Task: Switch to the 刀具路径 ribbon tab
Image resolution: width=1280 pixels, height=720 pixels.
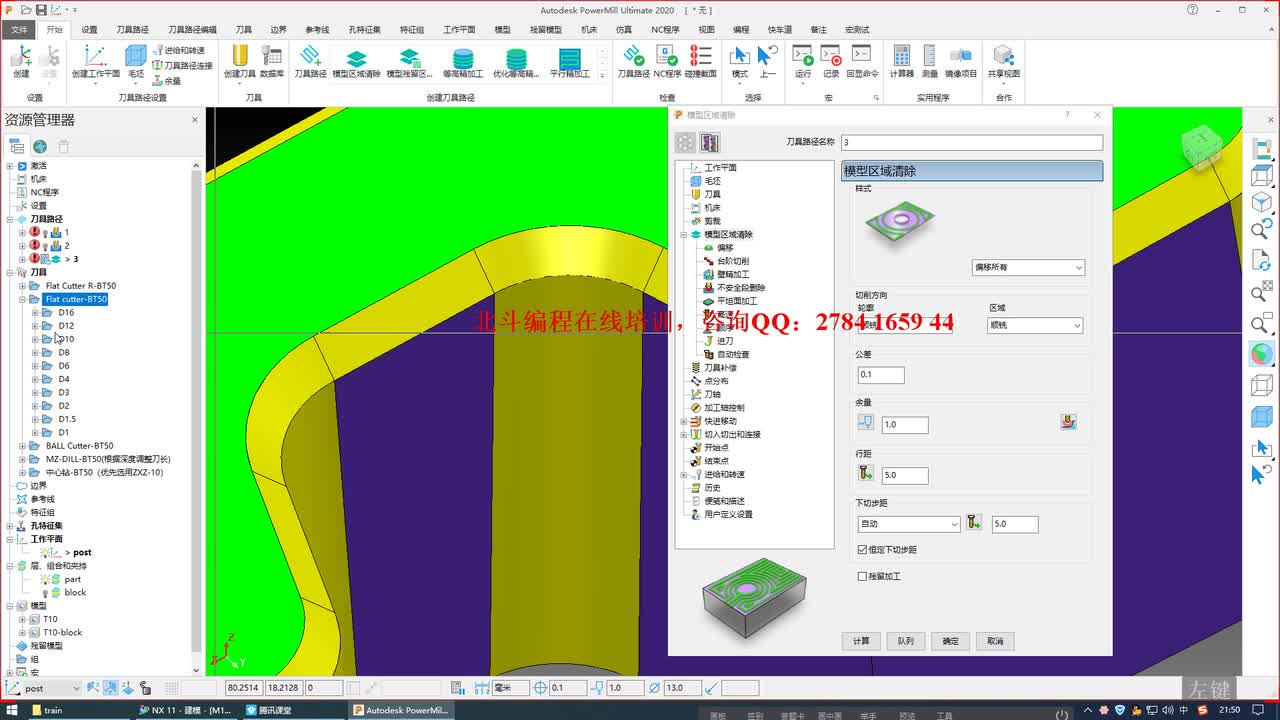Action: click(132, 30)
